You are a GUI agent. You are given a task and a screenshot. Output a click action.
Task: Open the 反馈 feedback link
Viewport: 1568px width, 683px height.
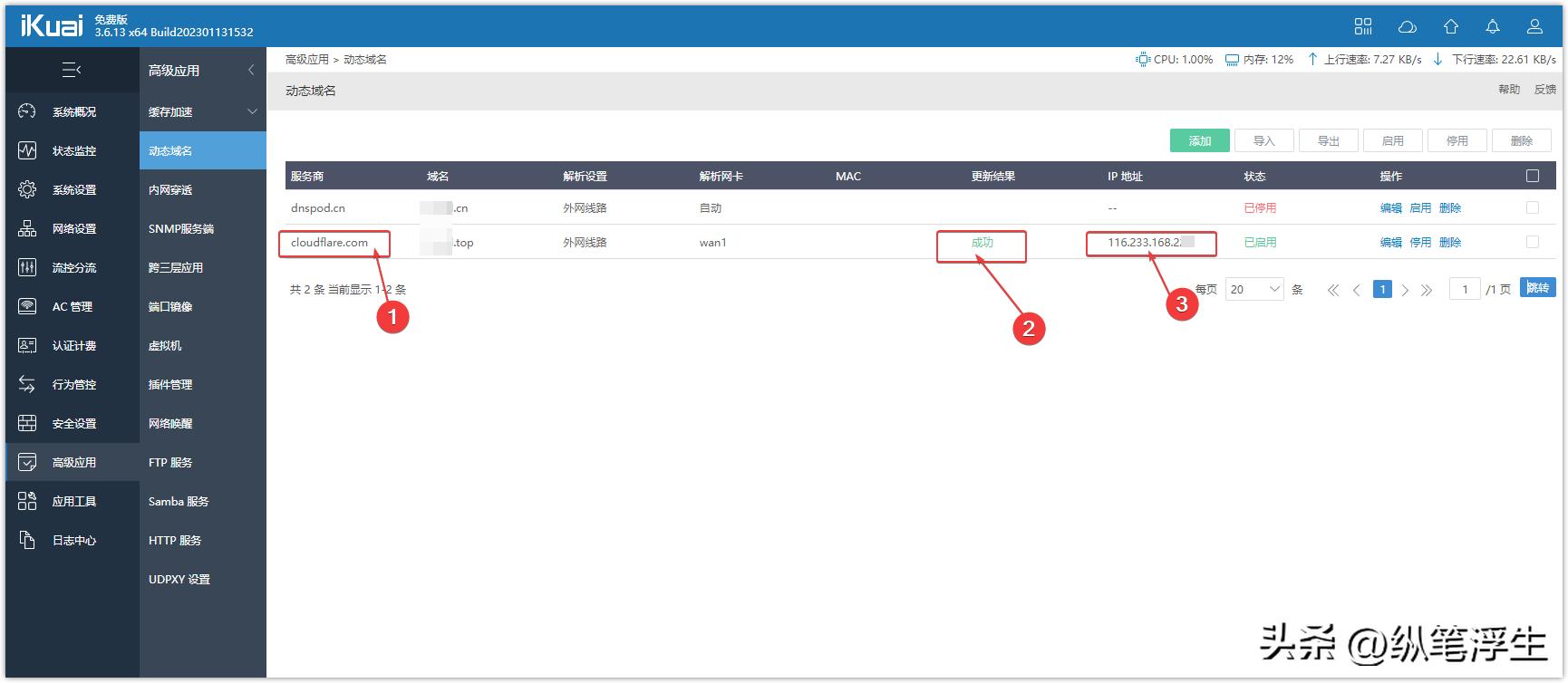[1545, 90]
